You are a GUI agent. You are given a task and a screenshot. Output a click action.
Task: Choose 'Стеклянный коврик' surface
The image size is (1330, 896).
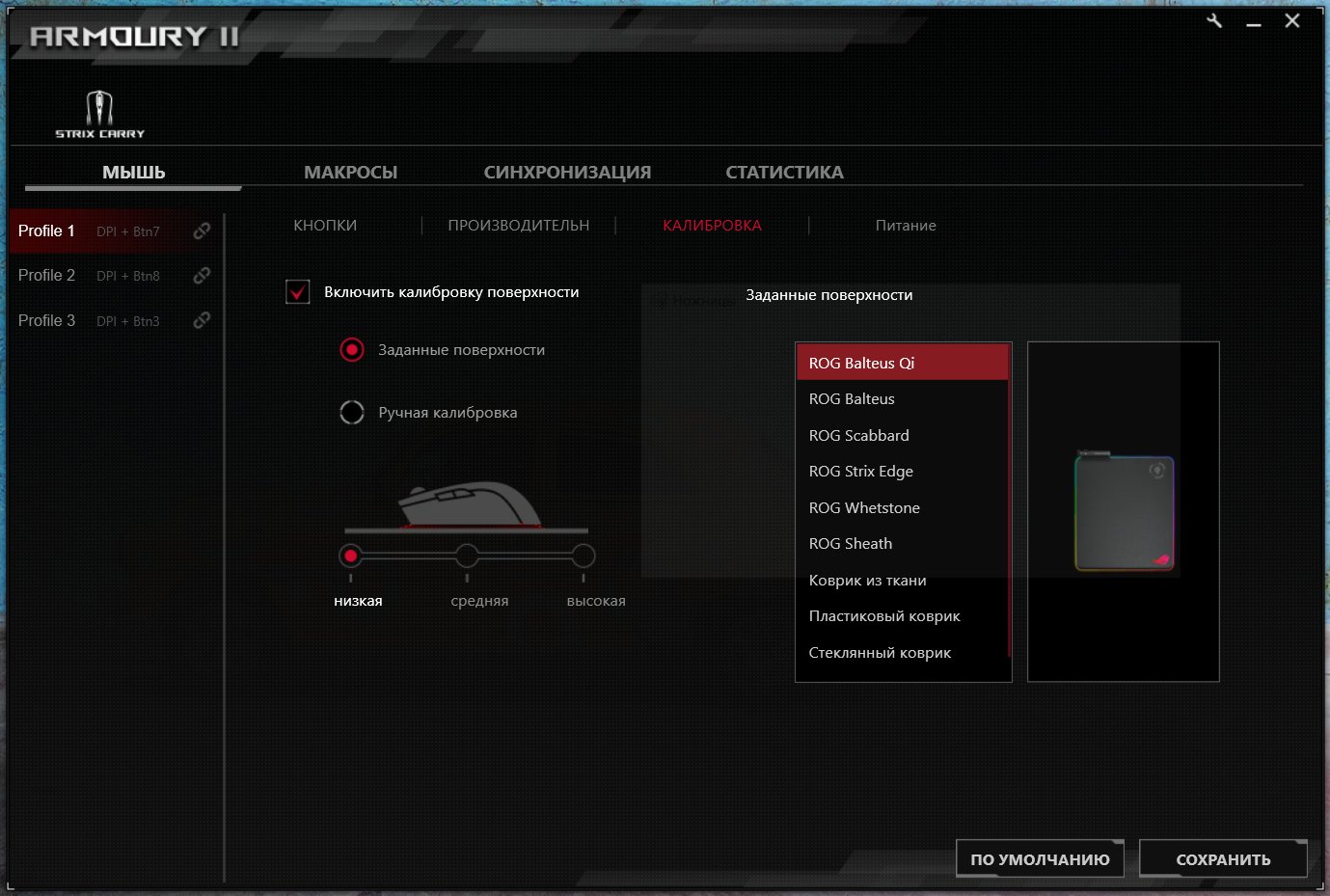pyautogui.click(x=902, y=652)
